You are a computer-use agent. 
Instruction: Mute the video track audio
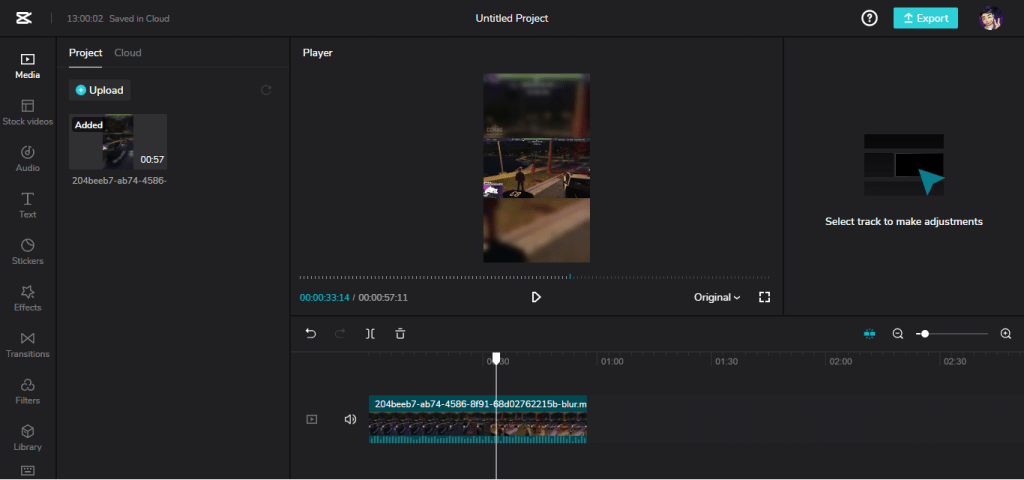click(x=350, y=419)
